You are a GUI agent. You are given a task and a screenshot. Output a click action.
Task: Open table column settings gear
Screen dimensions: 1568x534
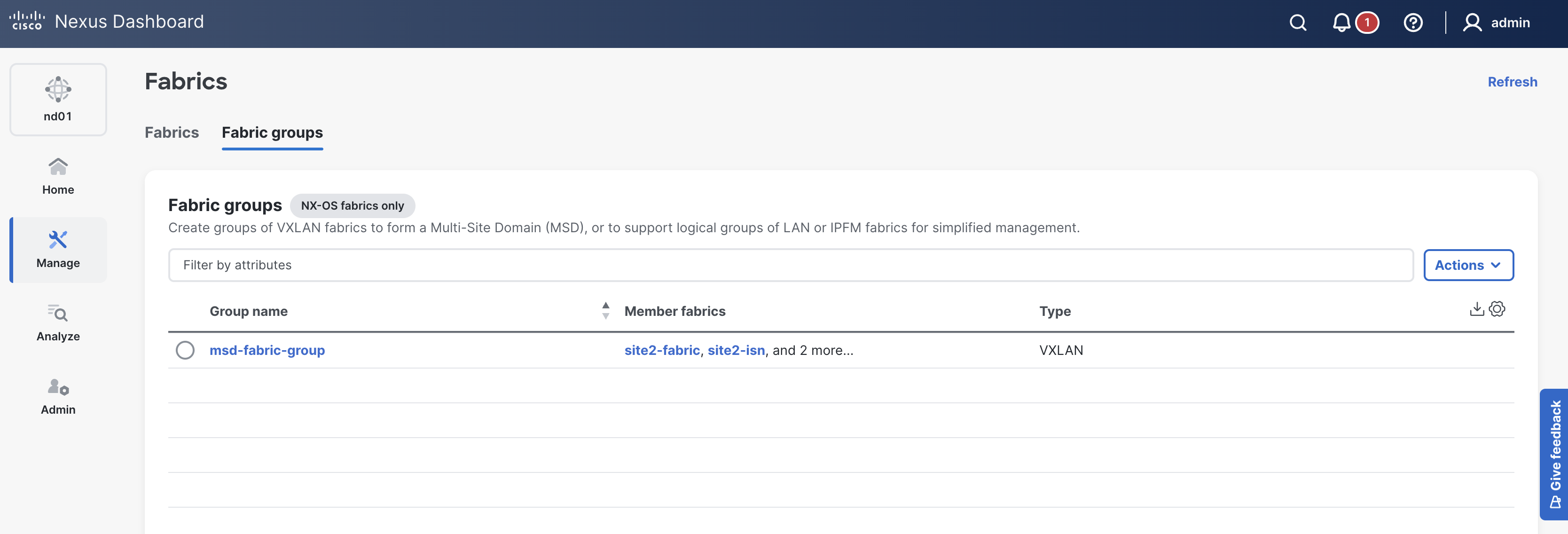(1497, 309)
